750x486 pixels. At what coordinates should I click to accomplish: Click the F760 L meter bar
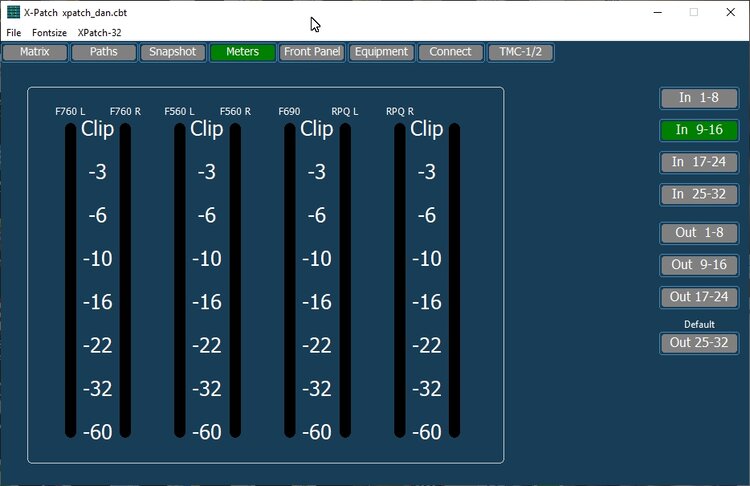click(x=70, y=280)
